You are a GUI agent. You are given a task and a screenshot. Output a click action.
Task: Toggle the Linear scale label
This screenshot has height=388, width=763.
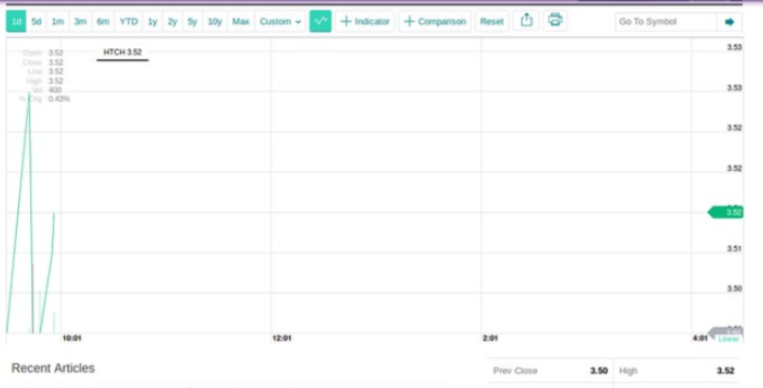[x=728, y=339]
